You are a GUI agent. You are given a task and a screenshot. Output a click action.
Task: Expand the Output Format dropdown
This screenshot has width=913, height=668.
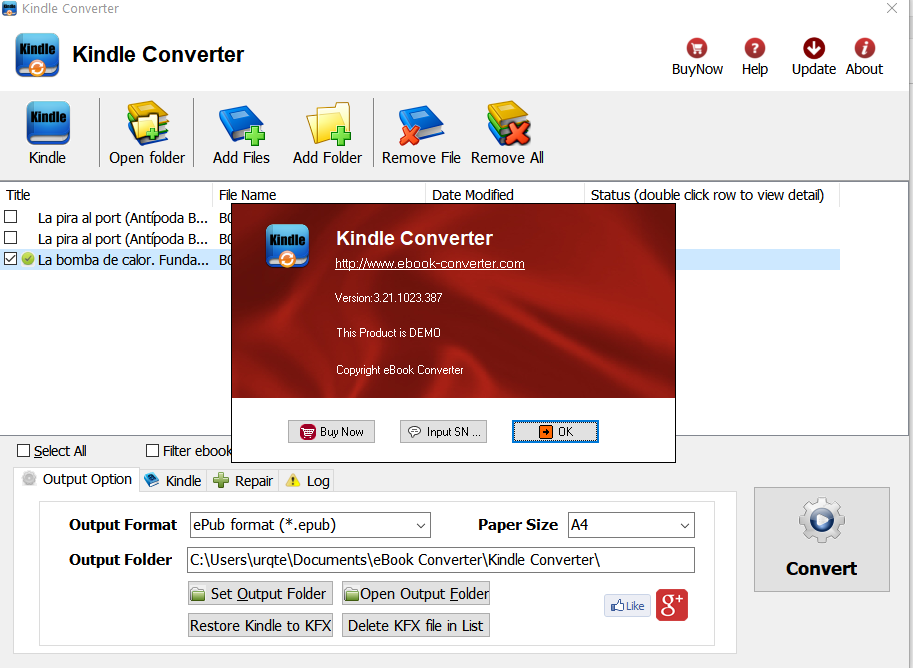point(309,525)
